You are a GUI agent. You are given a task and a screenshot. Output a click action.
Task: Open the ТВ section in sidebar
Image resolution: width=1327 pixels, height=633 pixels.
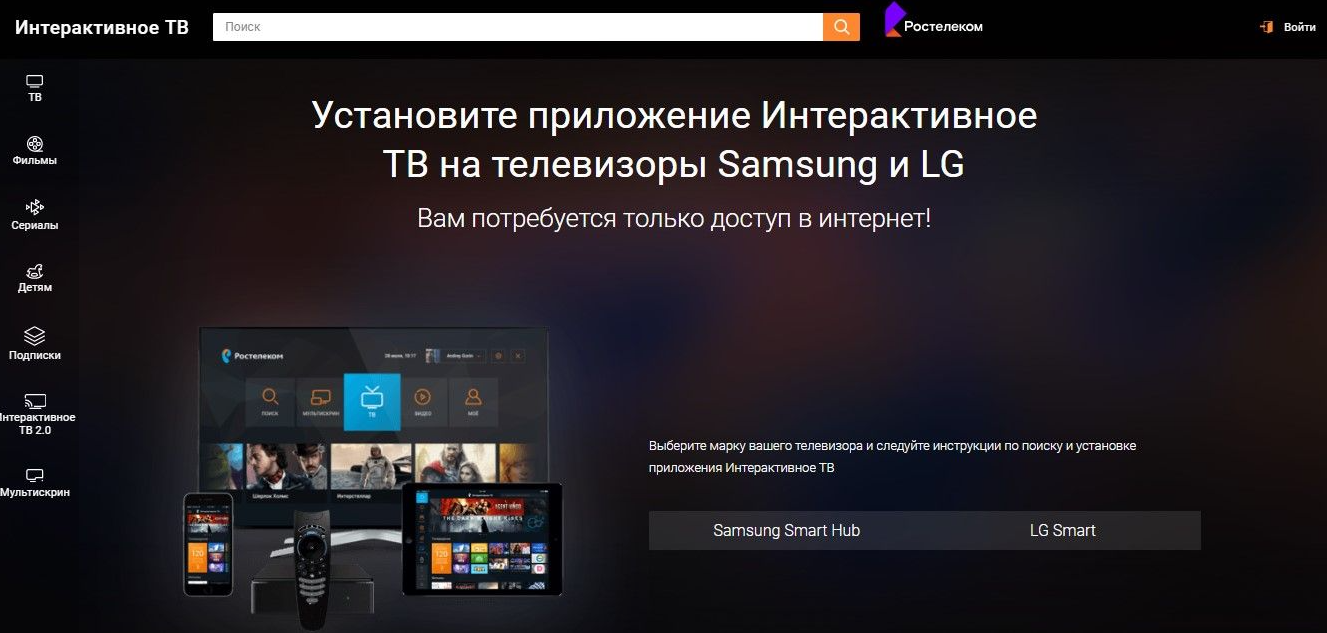[34, 88]
